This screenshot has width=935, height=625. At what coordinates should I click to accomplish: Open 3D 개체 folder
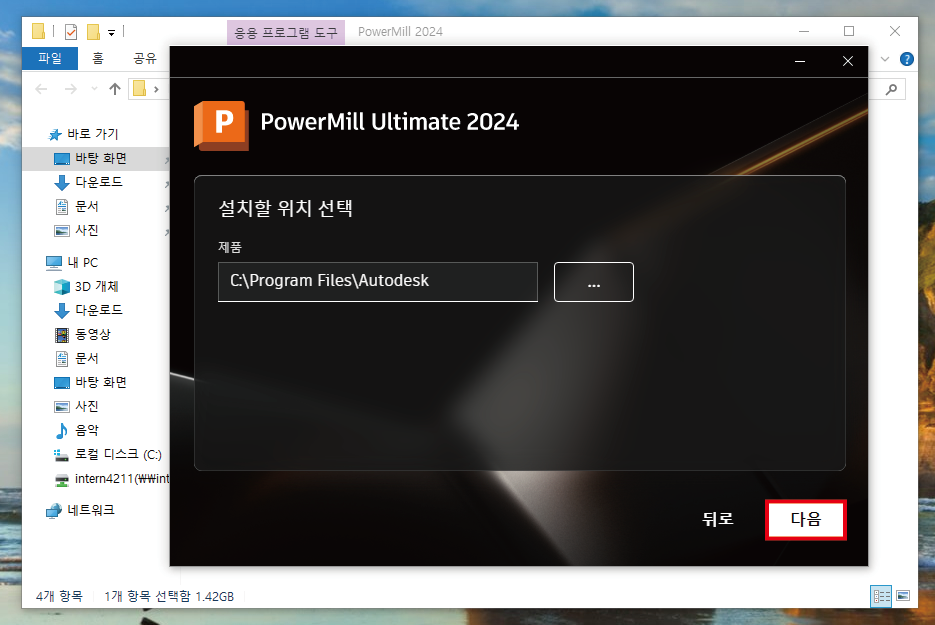coord(97,286)
